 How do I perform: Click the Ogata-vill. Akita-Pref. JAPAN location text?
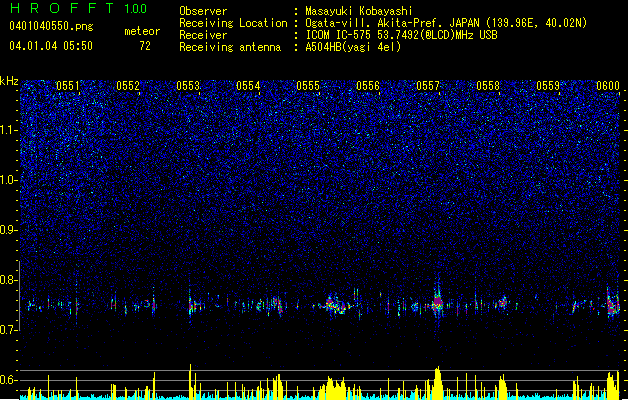pyautogui.click(x=392, y=23)
